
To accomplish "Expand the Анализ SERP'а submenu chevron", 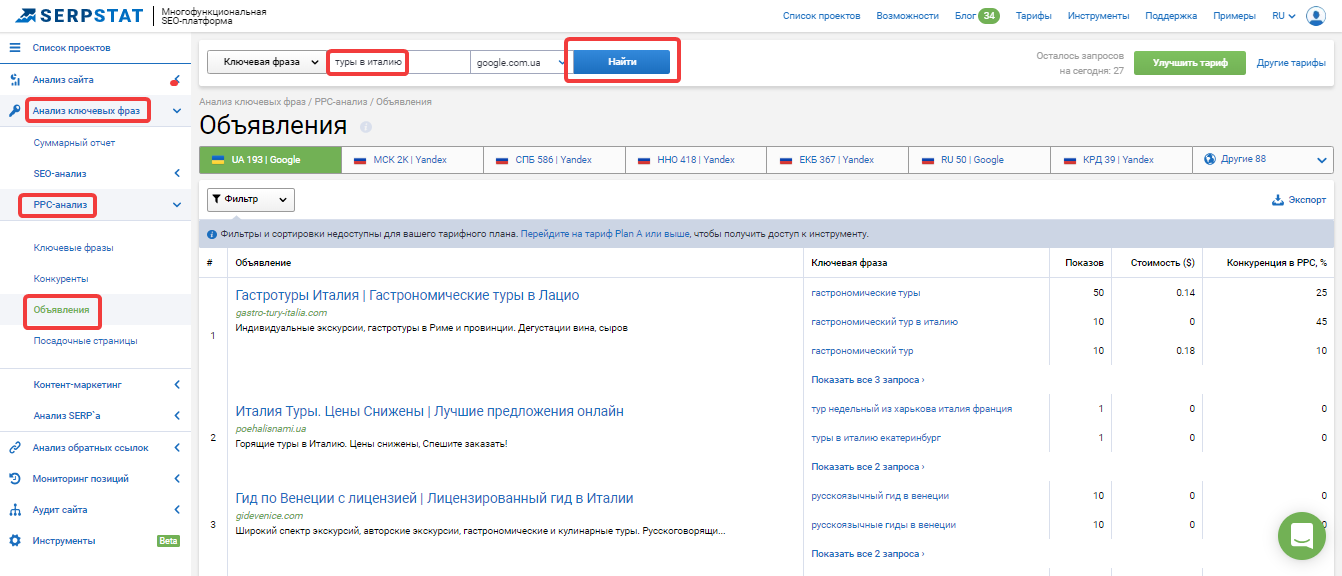I will tap(177, 415).
